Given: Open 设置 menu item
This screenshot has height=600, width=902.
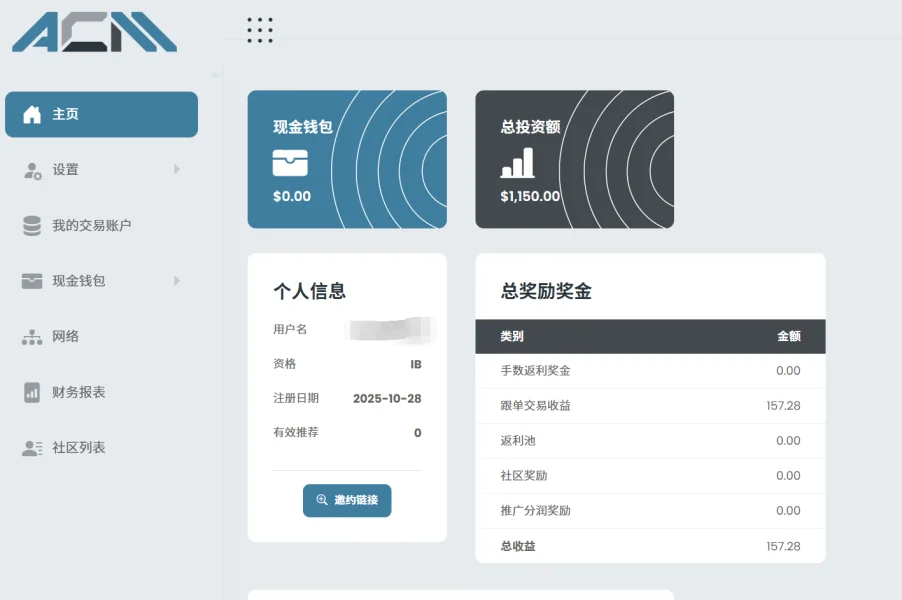Looking at the screenshot, I should [x=101, y=170].
